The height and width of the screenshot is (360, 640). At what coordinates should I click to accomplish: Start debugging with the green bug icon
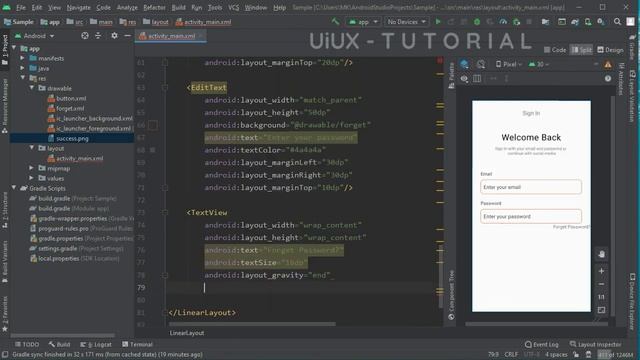pyautogui.click(x=477, y=22)
